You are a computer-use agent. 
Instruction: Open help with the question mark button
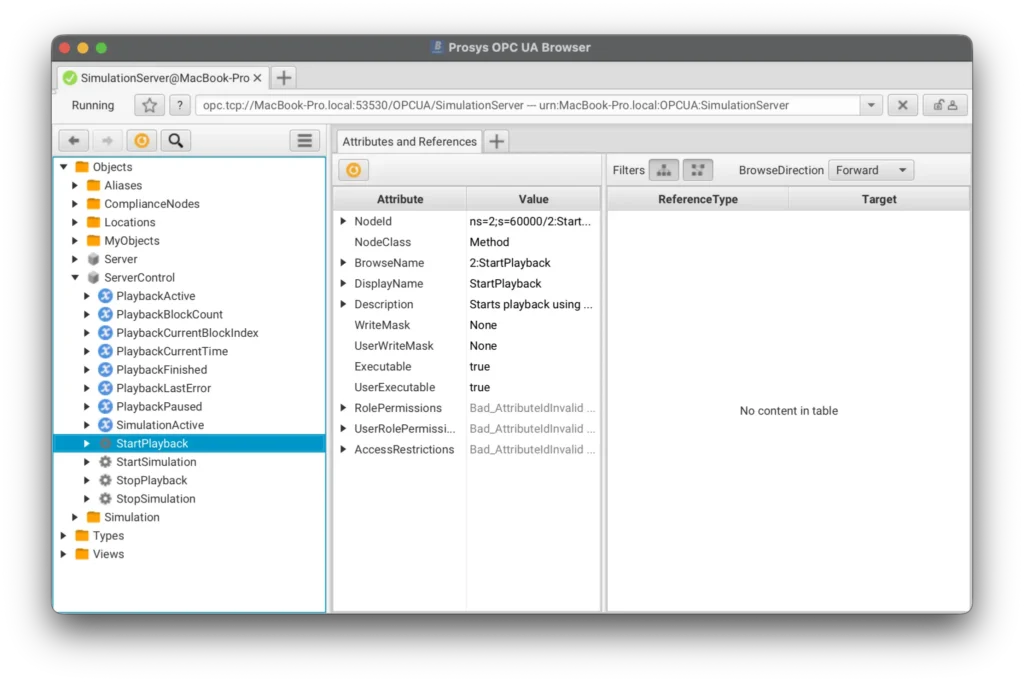click(180, 105)
